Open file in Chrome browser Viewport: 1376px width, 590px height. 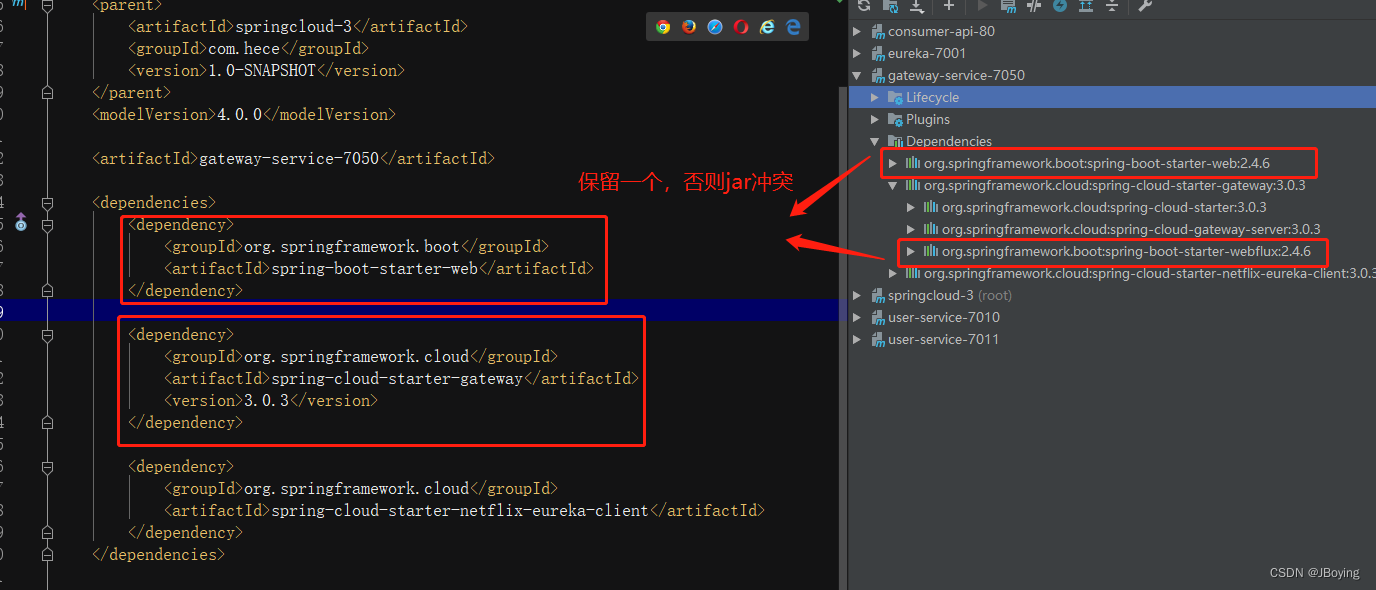pos(663,27)
